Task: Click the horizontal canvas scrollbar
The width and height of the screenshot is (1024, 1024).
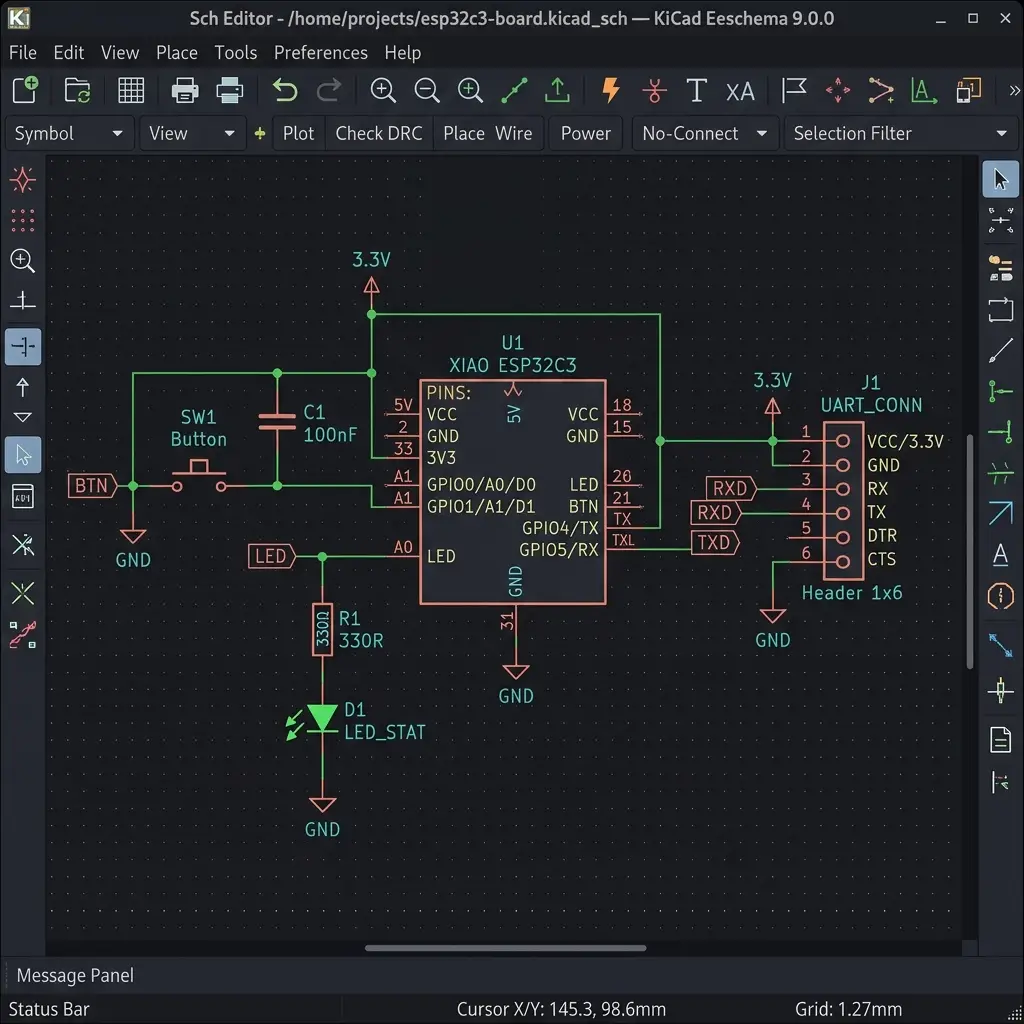Action: [505, 948]
